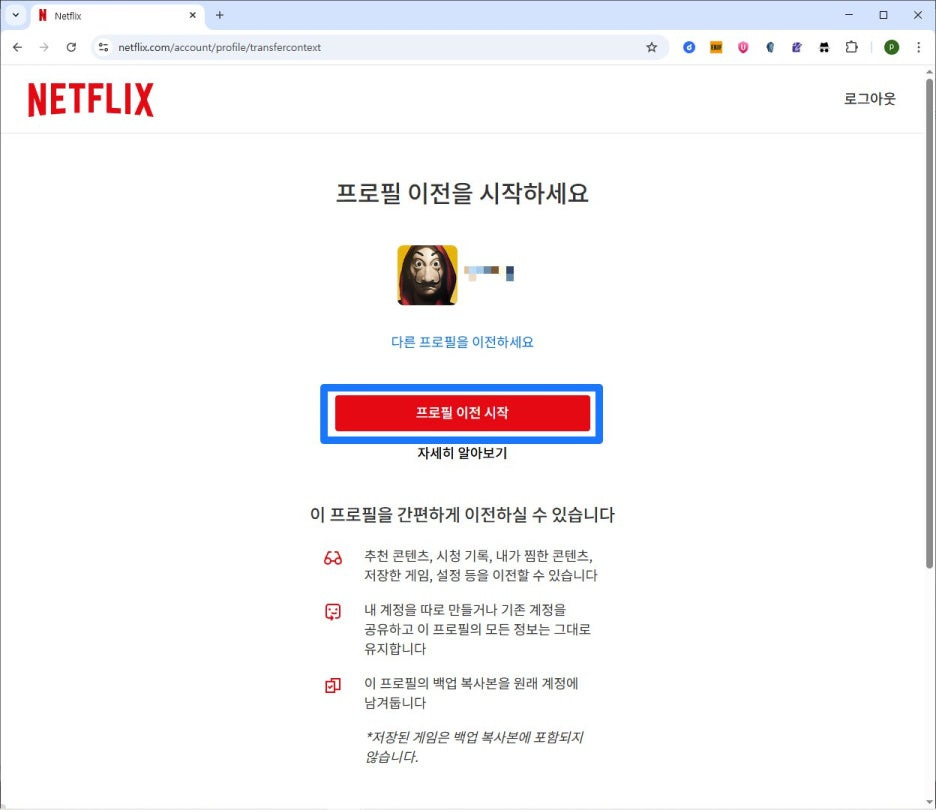Click the face icon beside 내 계정을 따로
936x810 pixels.
point(332,612)
